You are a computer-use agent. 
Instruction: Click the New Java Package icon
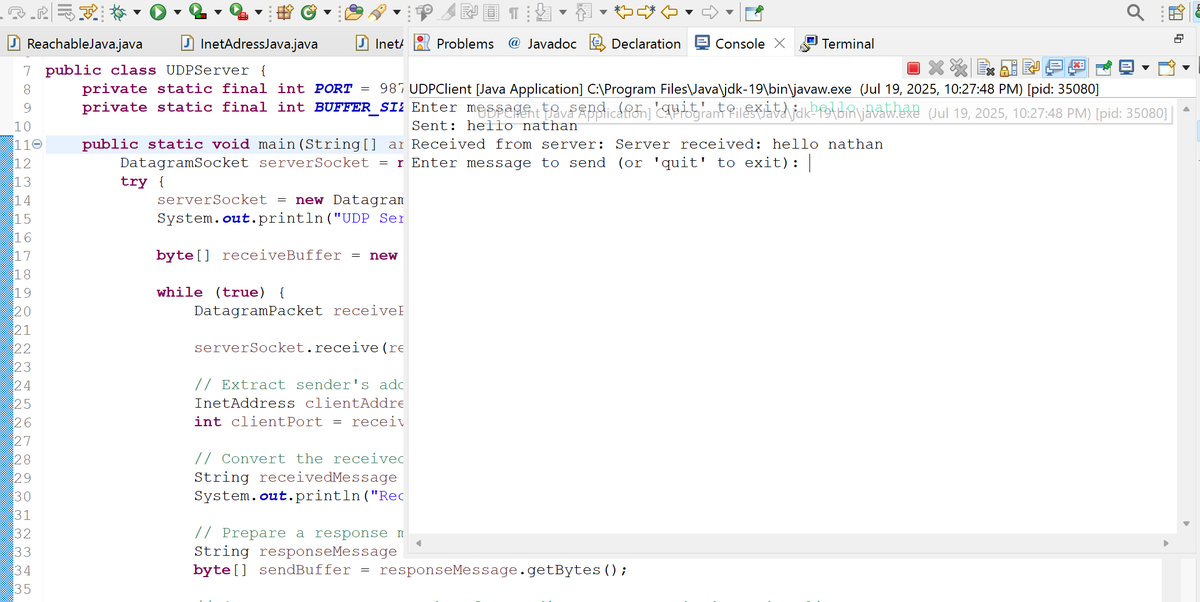pos(285,12)
